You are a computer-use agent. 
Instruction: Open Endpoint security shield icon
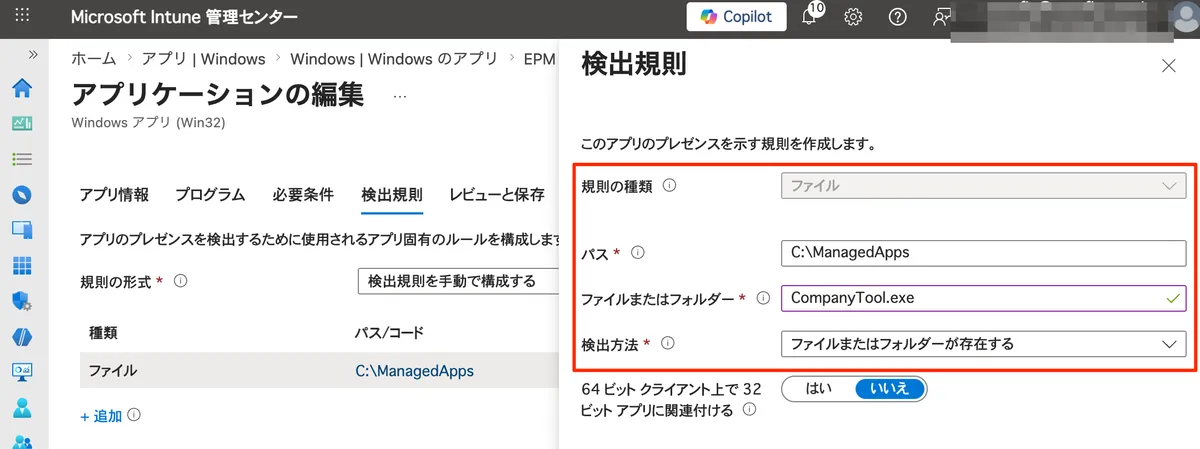tap(22, 300)
